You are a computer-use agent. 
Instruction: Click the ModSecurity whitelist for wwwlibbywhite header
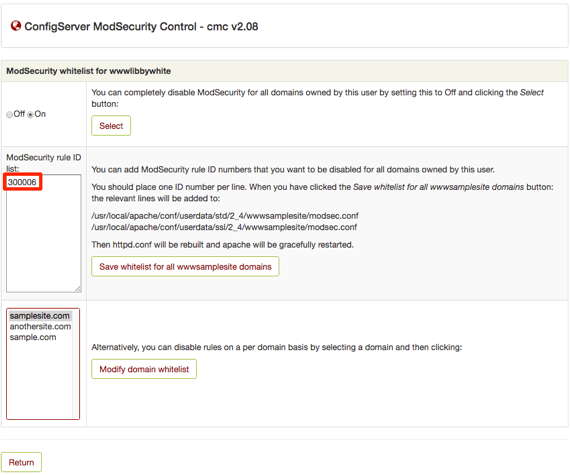point(88,71)
